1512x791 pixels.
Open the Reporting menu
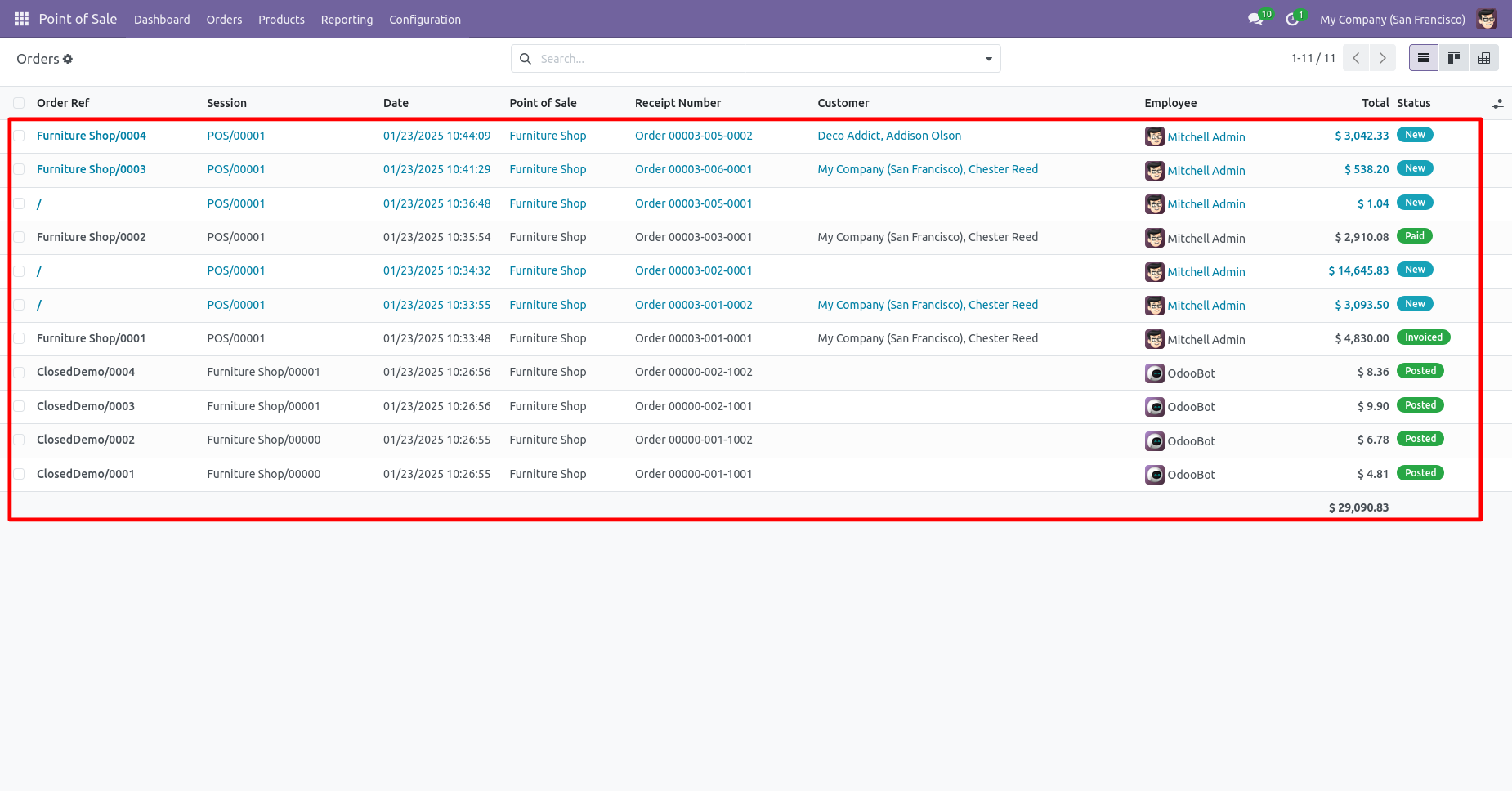[x=347, y=20]
